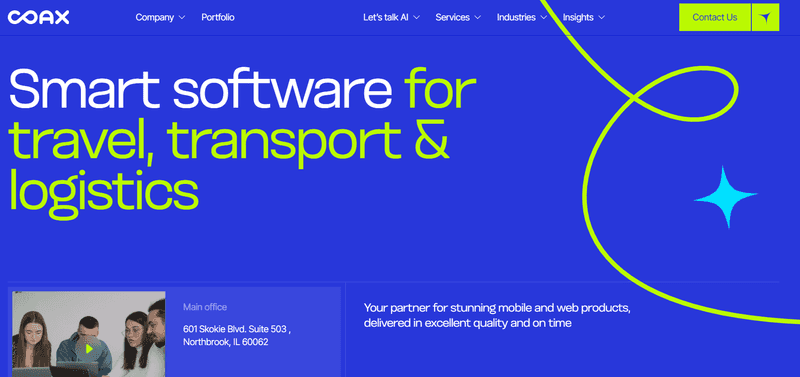Screen dimensions: 800x377
Task: Click the 'Main office' label
Action: click(205, 307)
